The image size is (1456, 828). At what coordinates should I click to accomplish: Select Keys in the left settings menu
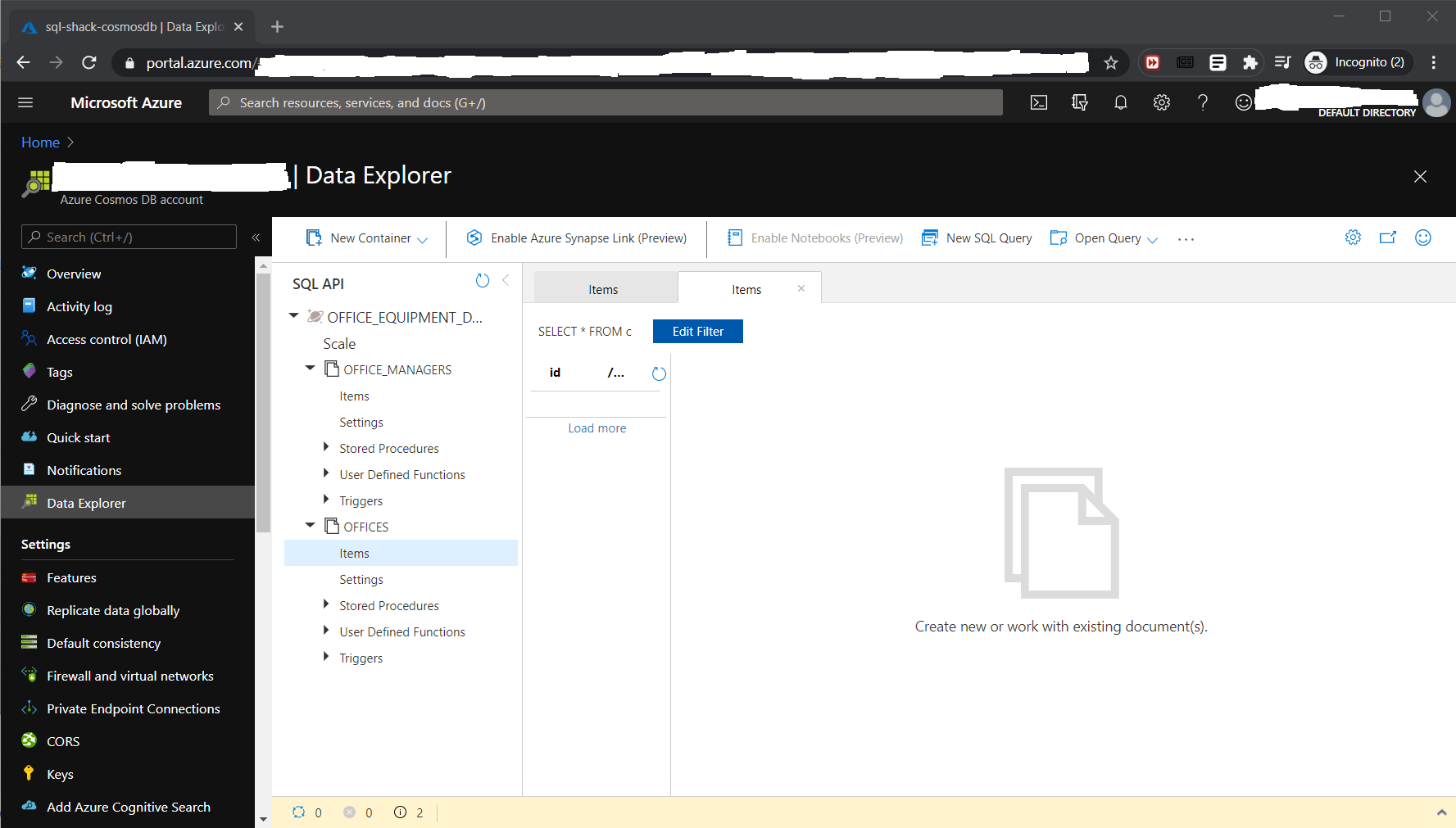(60, 774)
